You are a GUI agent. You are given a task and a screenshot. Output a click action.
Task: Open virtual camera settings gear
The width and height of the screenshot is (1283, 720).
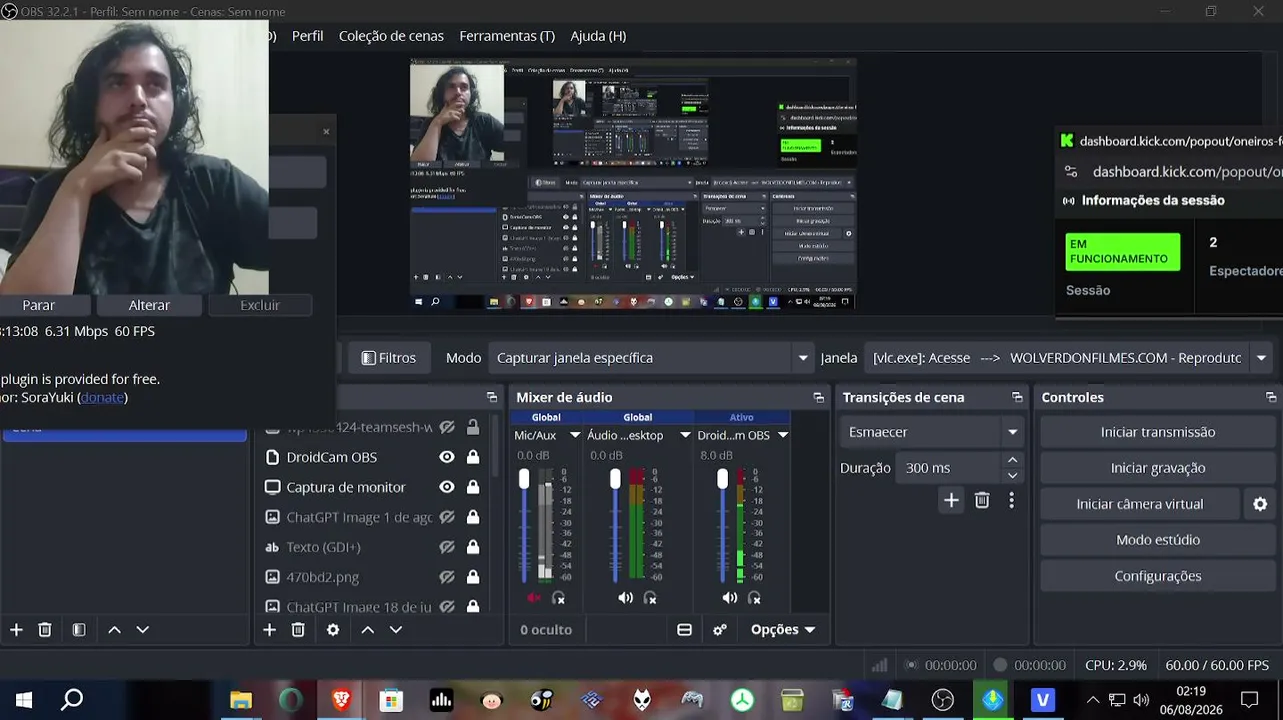pyautogui.click(x=1261, y=504)
